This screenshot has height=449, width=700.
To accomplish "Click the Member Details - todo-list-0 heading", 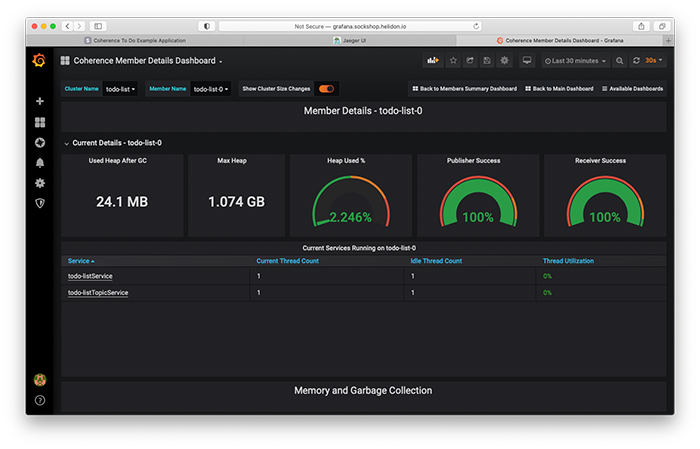I will pyautogui.click(x=363, y=111).
